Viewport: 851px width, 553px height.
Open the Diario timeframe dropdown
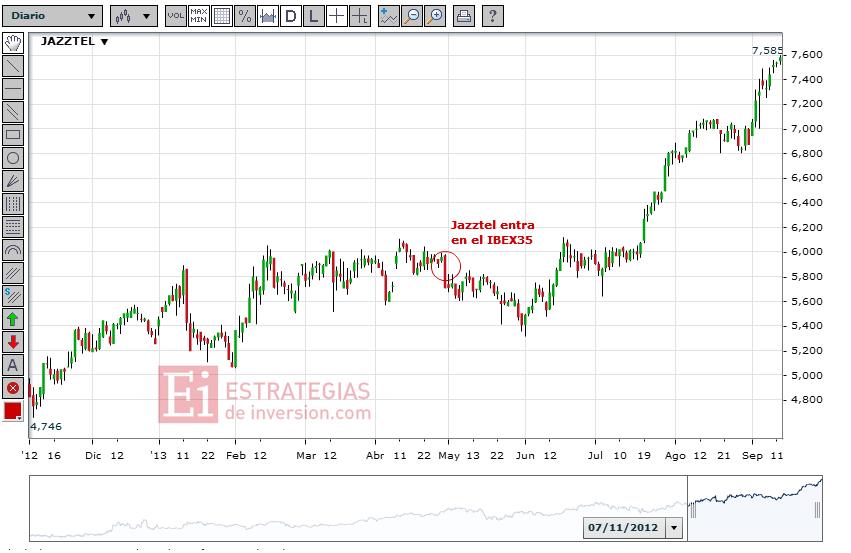point(52,16)
